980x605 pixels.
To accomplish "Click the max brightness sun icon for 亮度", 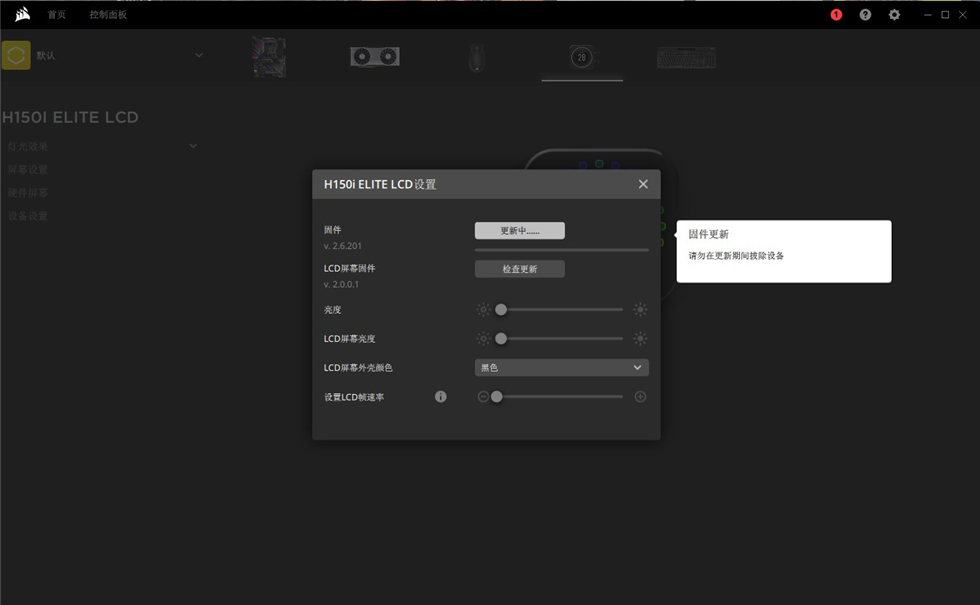I will [640, 309].
